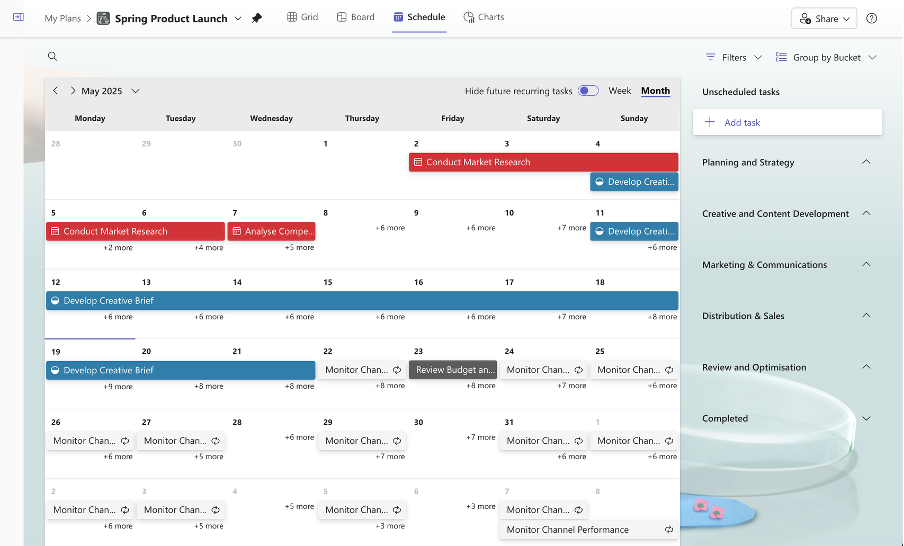Click the pin icon beside the plan title
904x546 pixels.
click(x=257, y=18)
